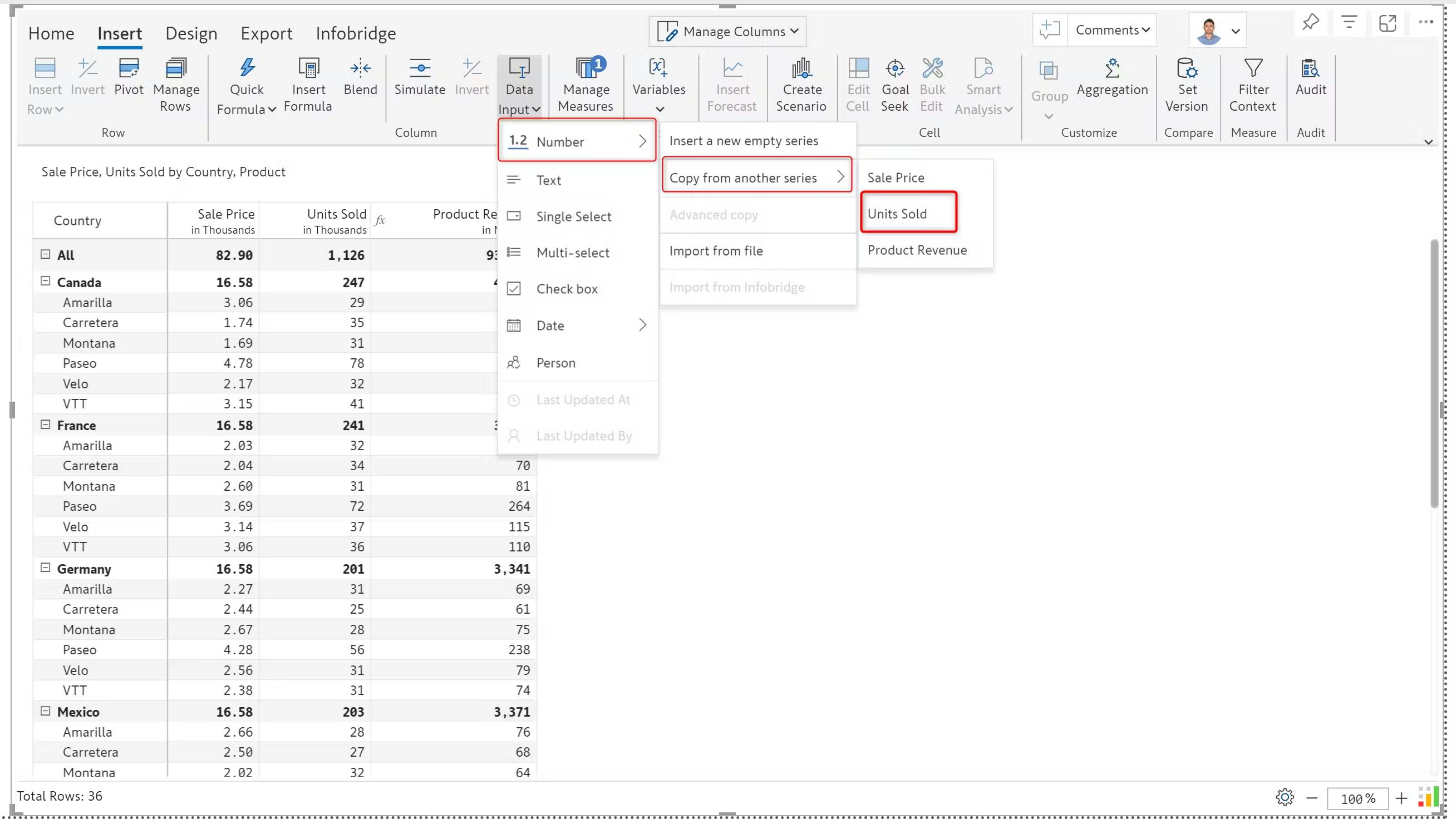
Task: Collapse the Germany row group
Action: (46, 568)
